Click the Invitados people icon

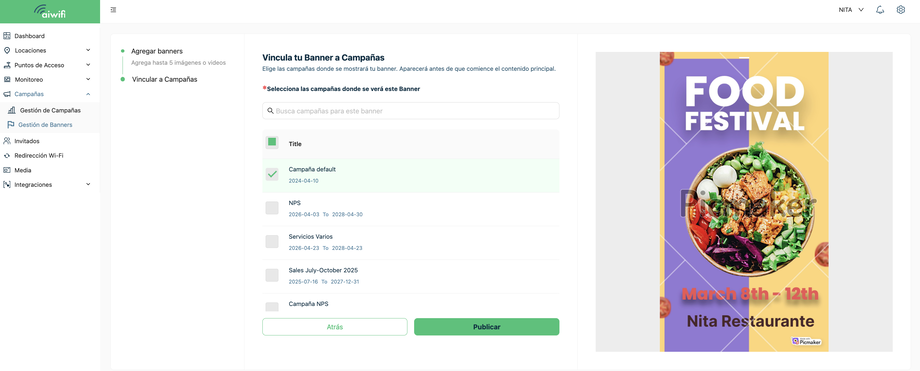[7, 141]
